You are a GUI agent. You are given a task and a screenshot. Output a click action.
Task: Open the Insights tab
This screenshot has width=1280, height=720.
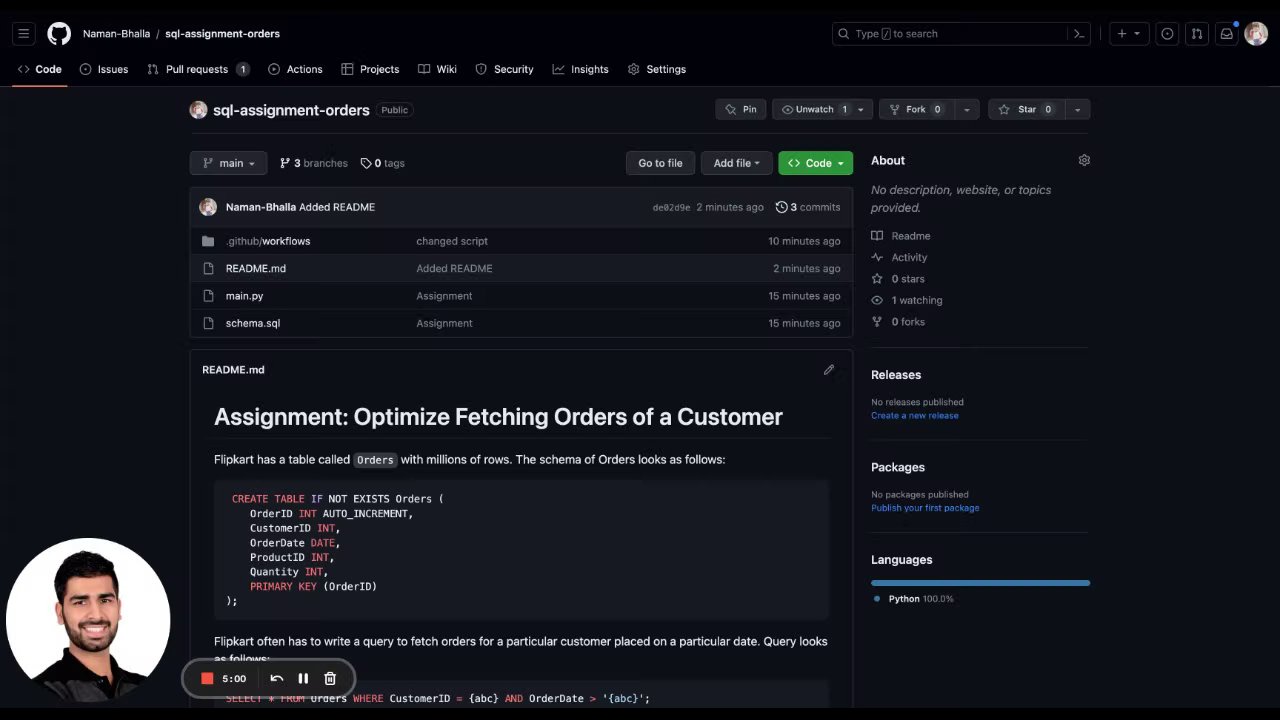(x=580, y=69)
